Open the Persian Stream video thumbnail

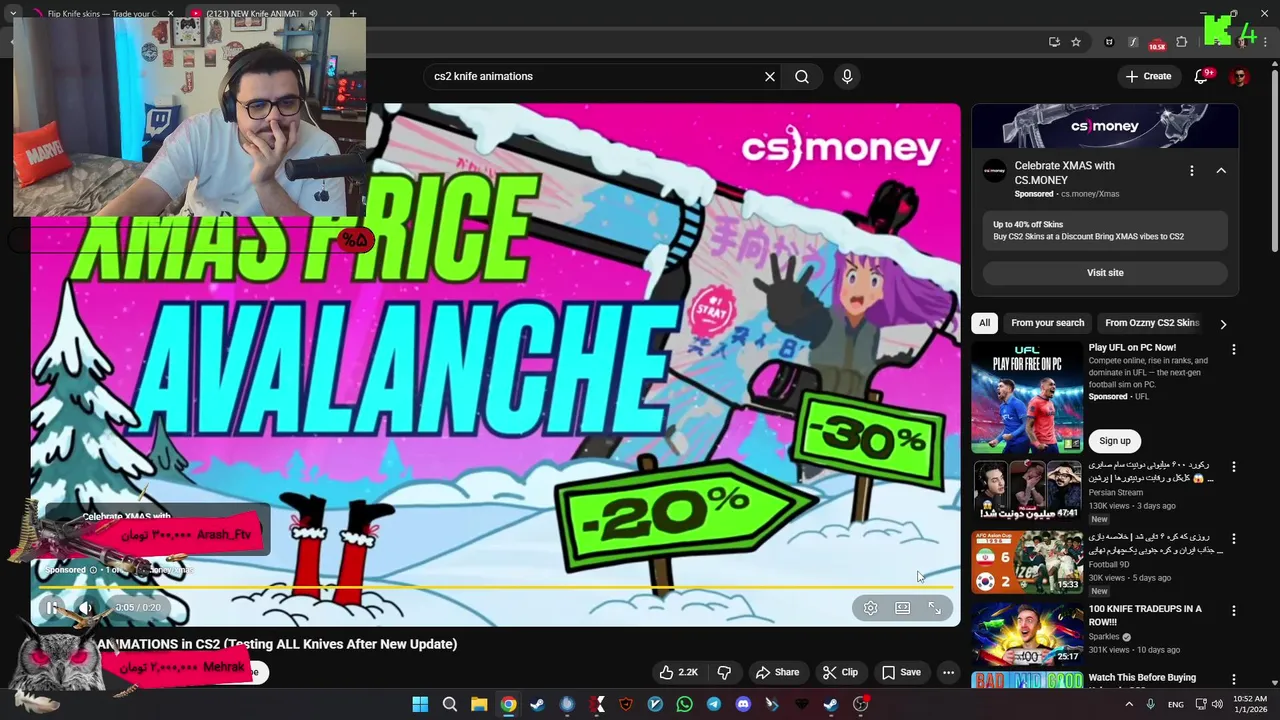1027,490
